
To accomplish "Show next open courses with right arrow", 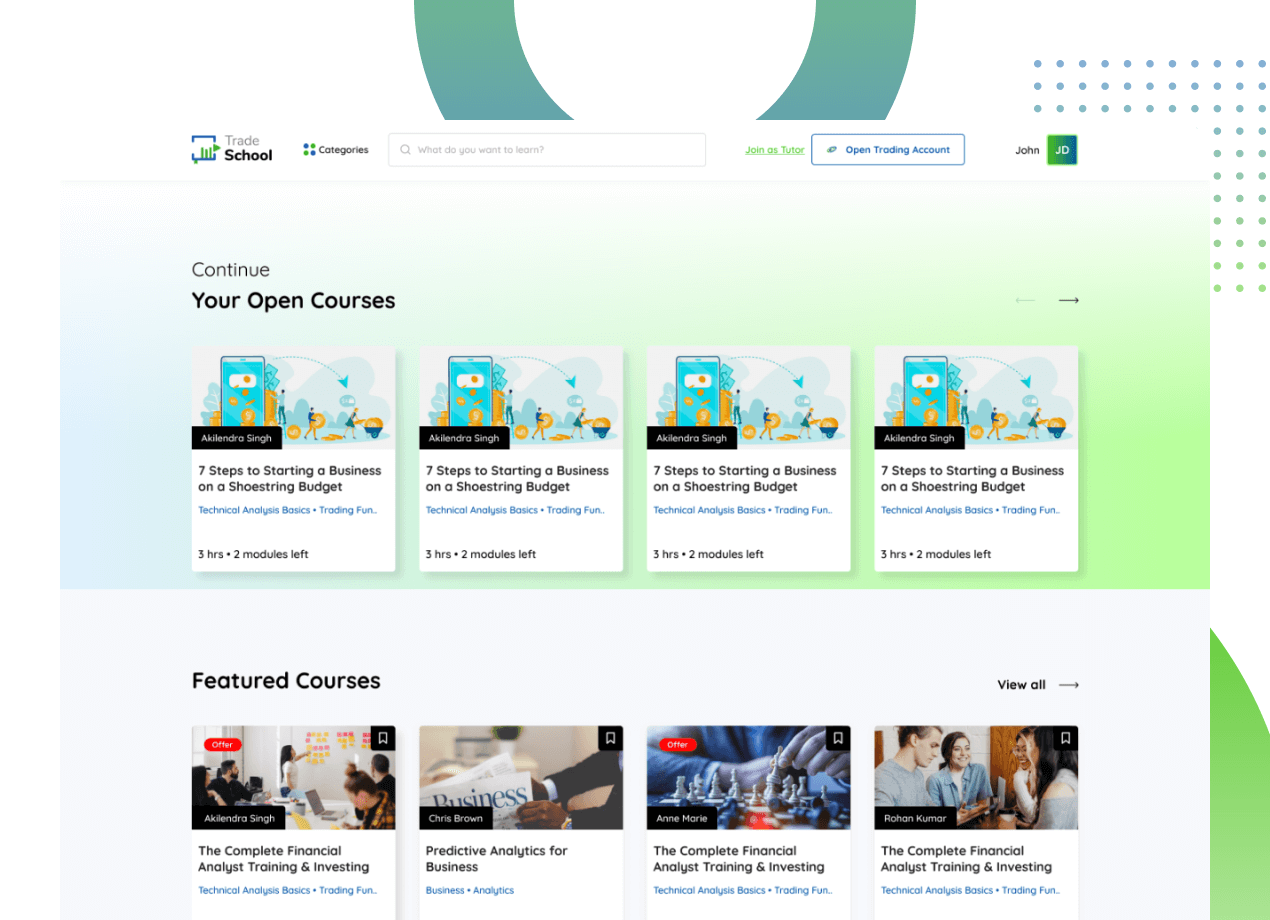I will pos(1069,300).
